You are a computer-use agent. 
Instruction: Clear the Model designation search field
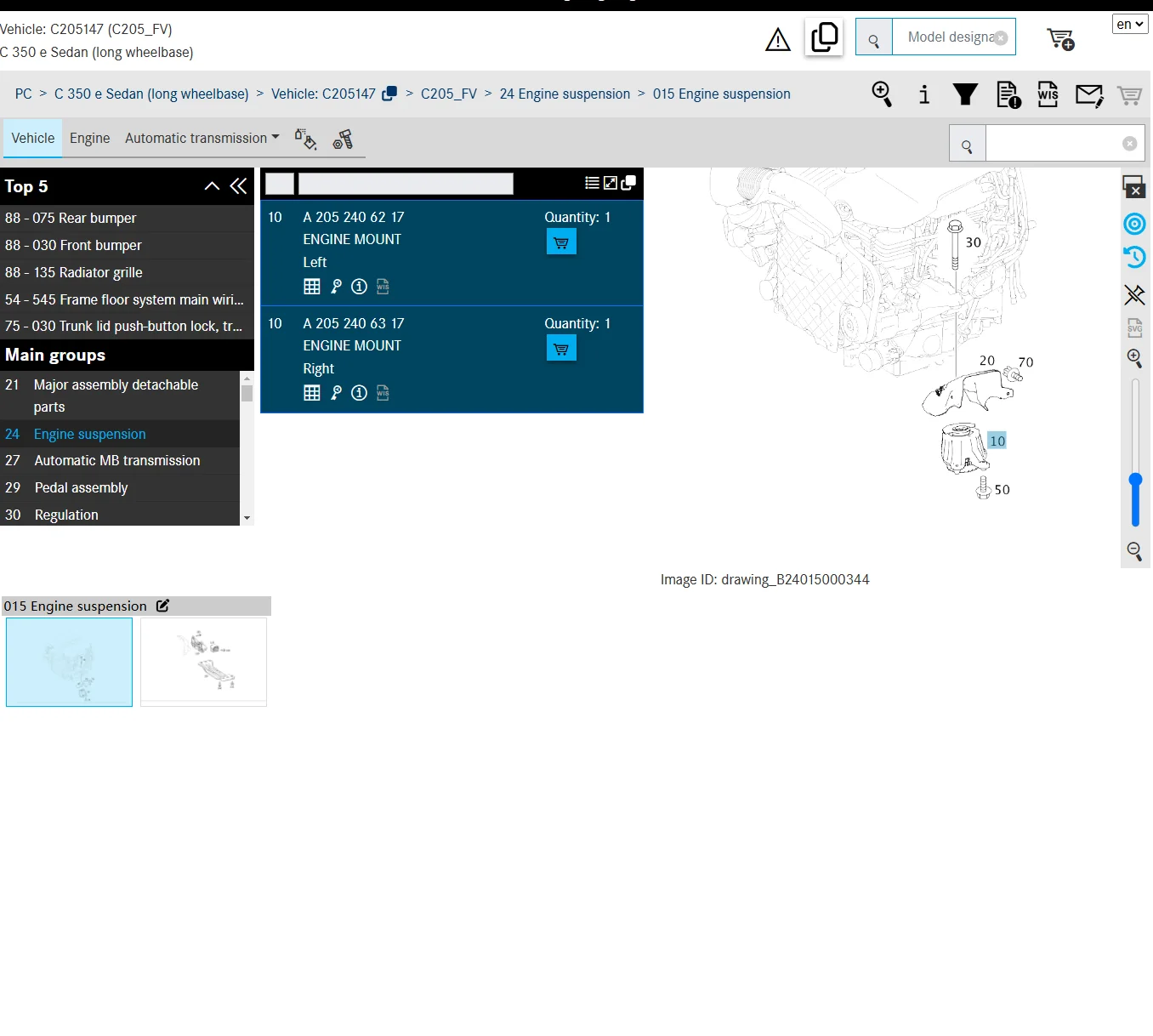click(x=1001, y=38)
